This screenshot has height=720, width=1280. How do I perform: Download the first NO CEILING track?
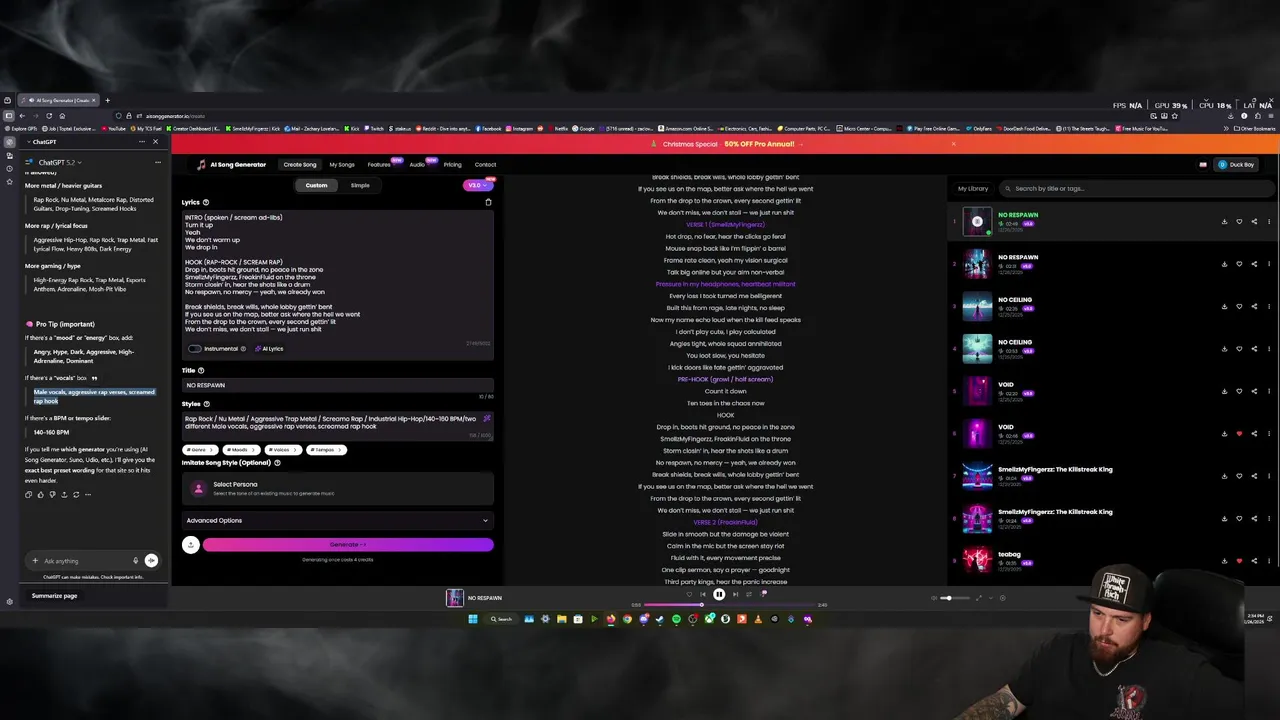(1224, 307)
